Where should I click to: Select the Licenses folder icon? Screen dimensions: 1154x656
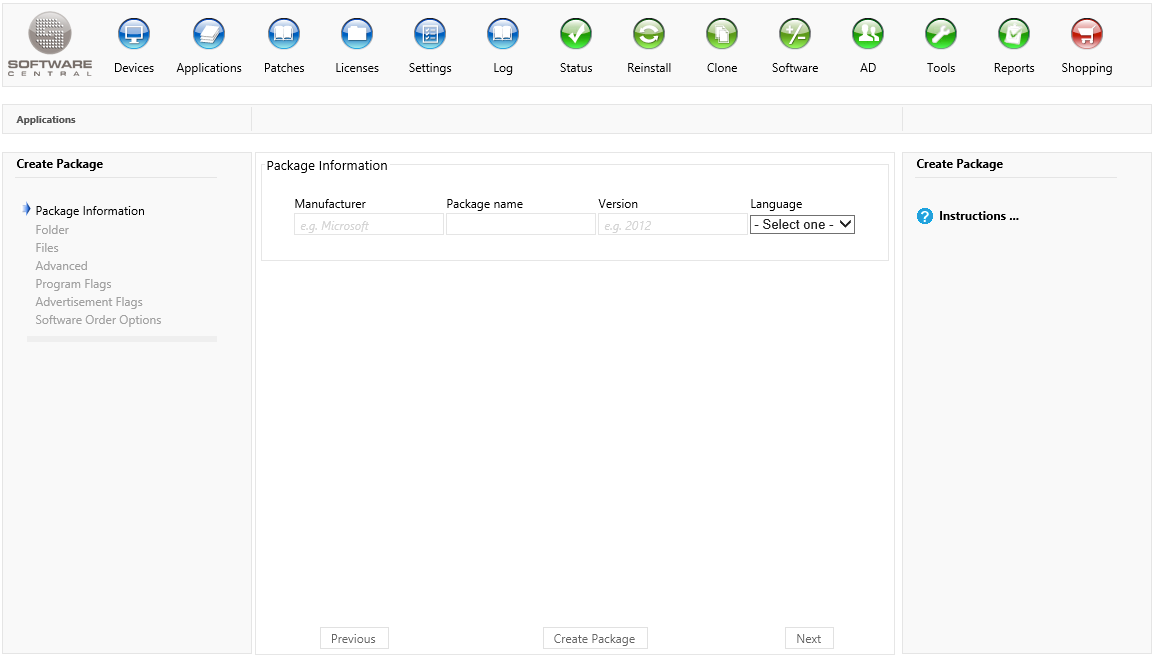[x=357, y=35]
